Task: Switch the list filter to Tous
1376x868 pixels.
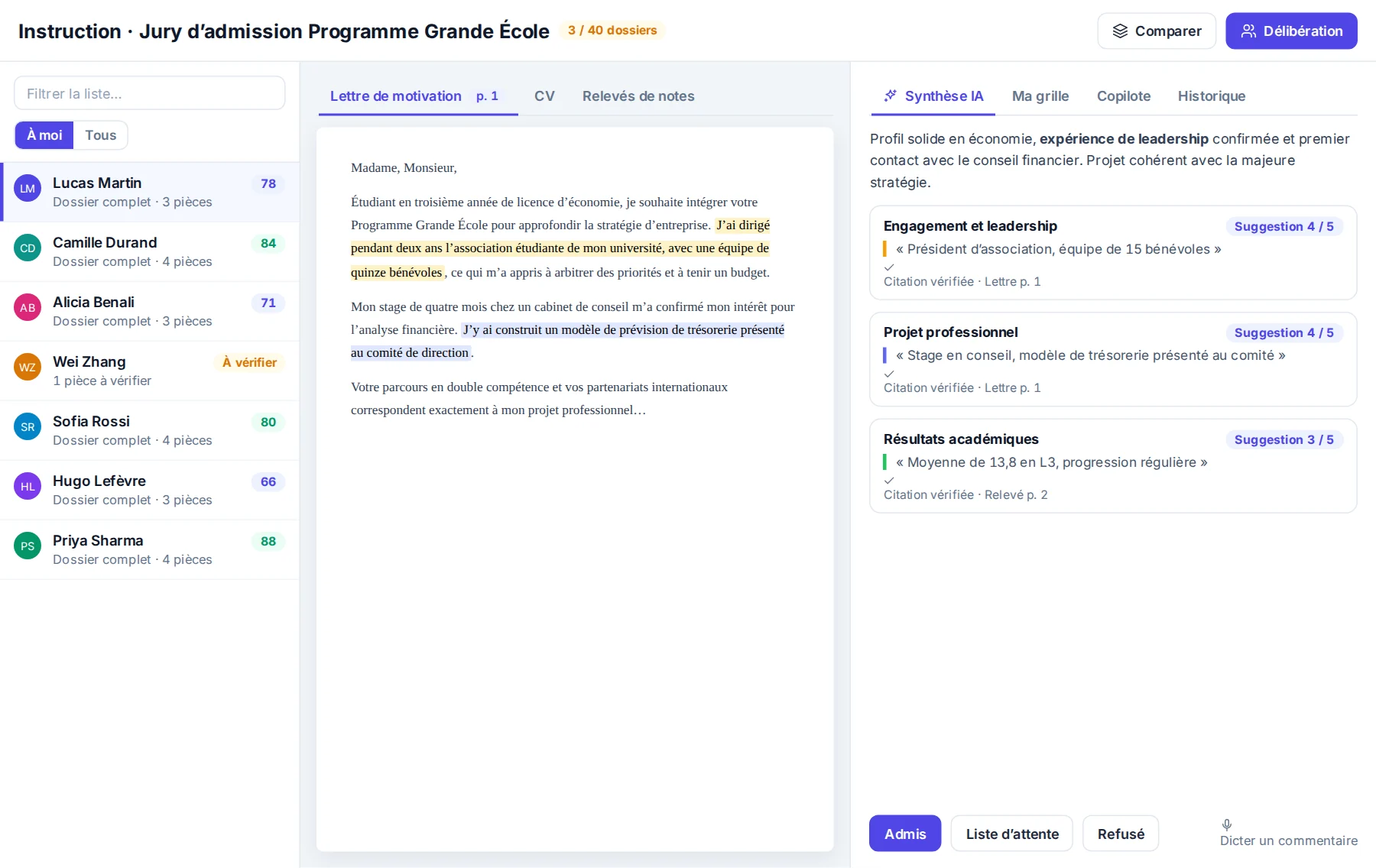Action: click(101, 135)
